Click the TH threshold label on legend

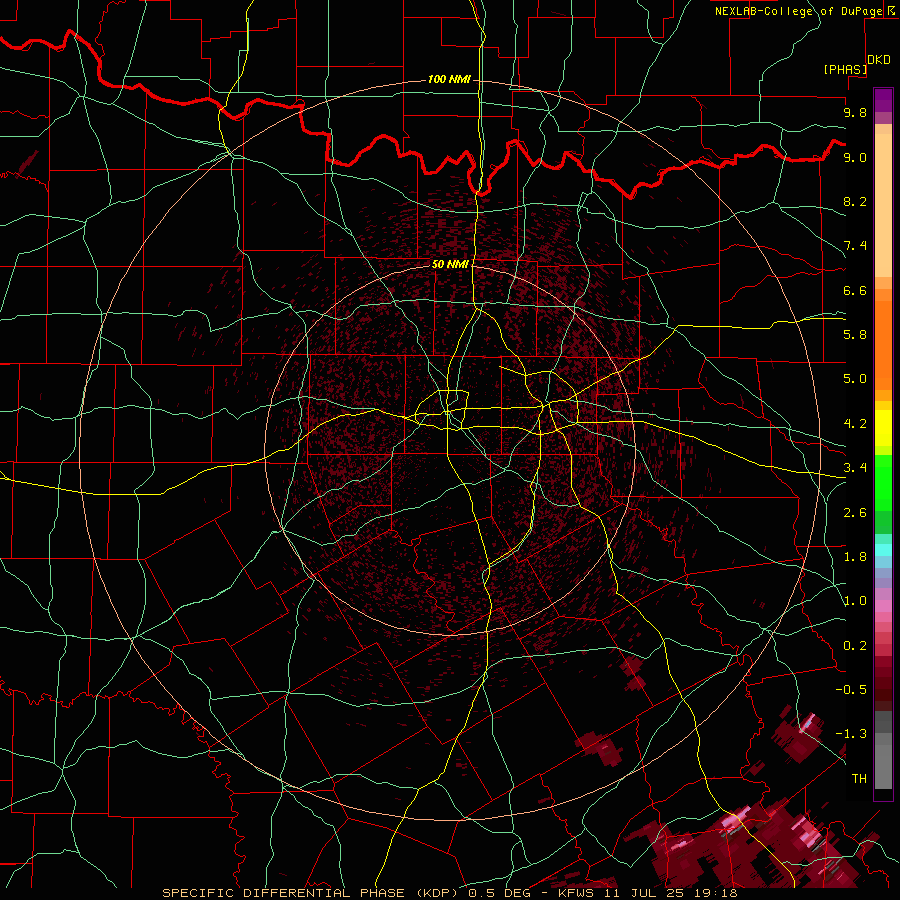tap(859, 779)
